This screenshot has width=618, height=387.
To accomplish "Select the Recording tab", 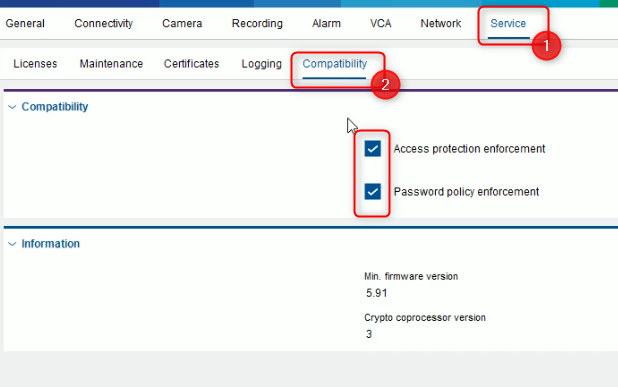I will [257, 24].
